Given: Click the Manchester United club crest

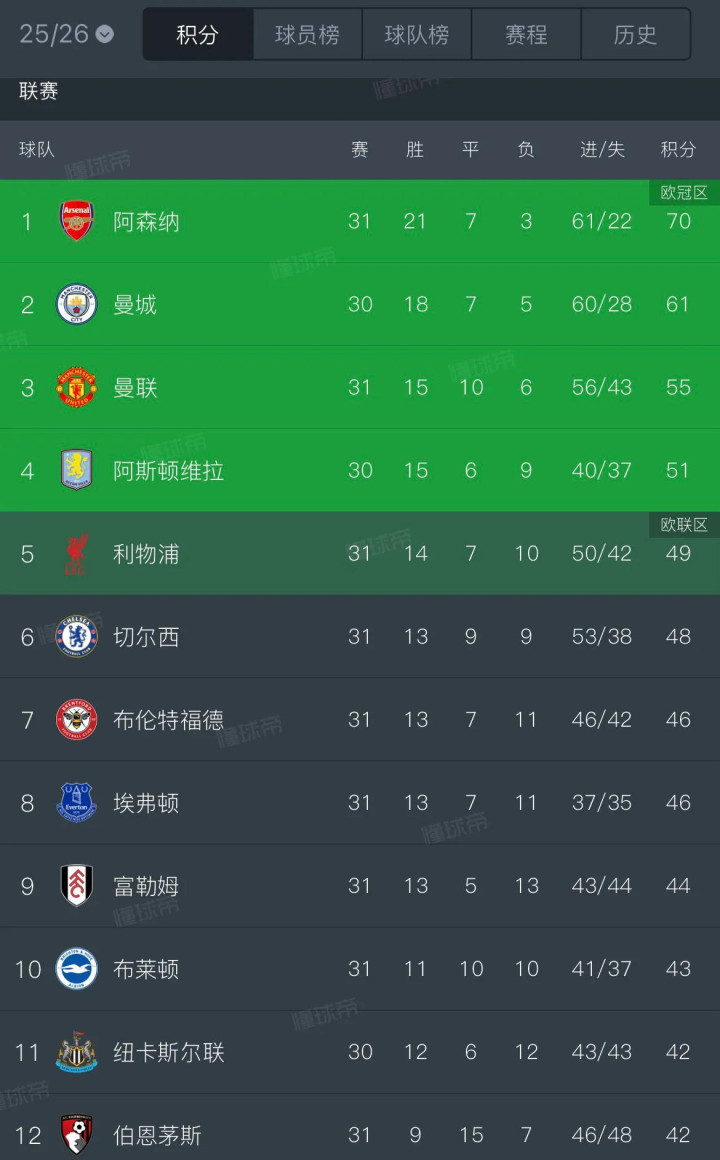Looking at the screenshot, I should [77, 387].
